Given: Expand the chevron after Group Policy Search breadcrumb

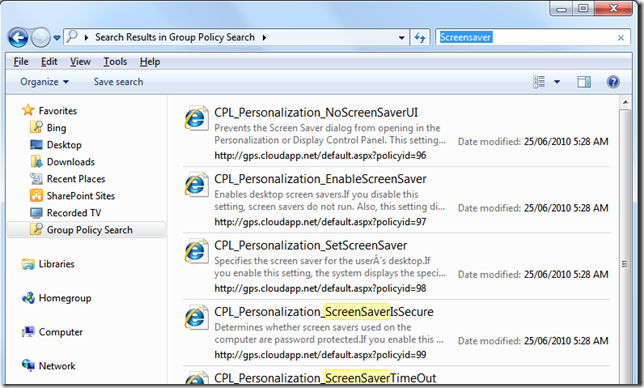Looking at the screenshot, I should pyautogui.click(x=264, y=38).
